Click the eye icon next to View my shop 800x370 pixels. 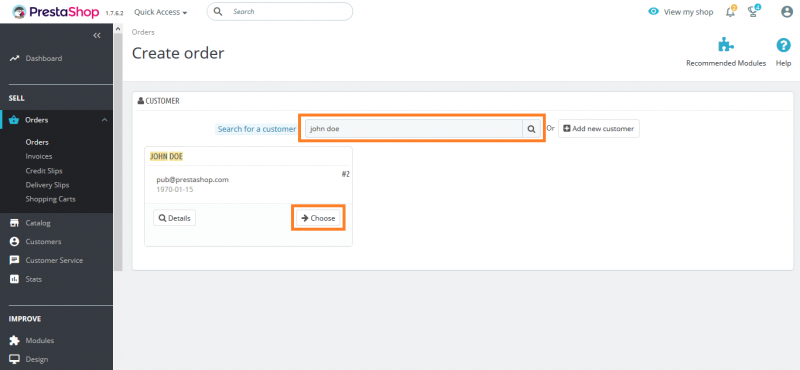click(x=653, y=11)
